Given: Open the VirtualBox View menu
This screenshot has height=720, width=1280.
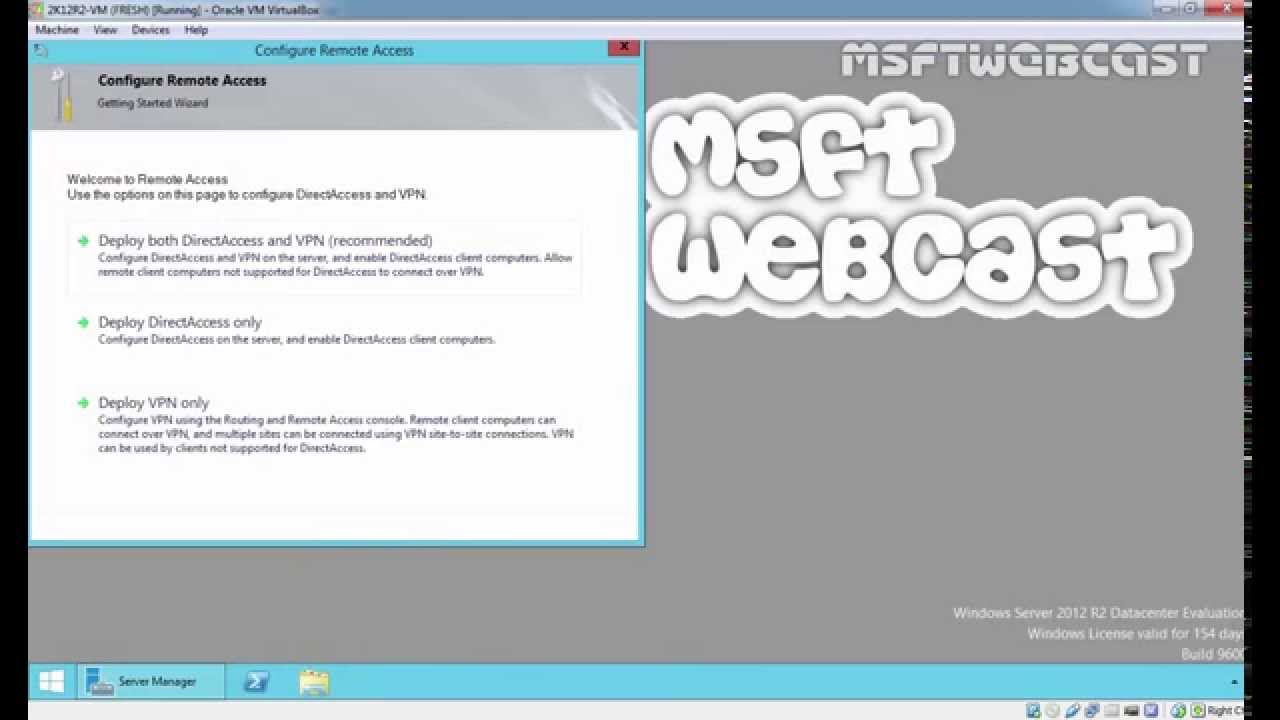Looking at the screenshot, I should pyautogui.click(x=105, y=30).
